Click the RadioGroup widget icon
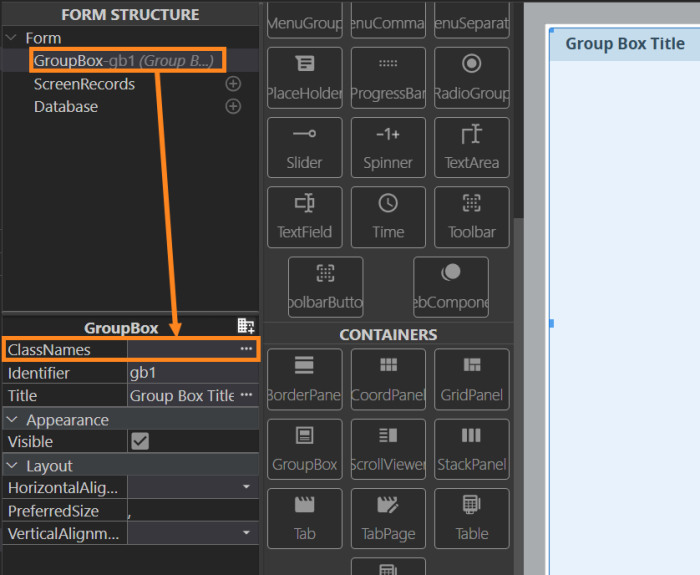This screenshot has height=575, width=700. pyautogui.click(x=471, y=78)
